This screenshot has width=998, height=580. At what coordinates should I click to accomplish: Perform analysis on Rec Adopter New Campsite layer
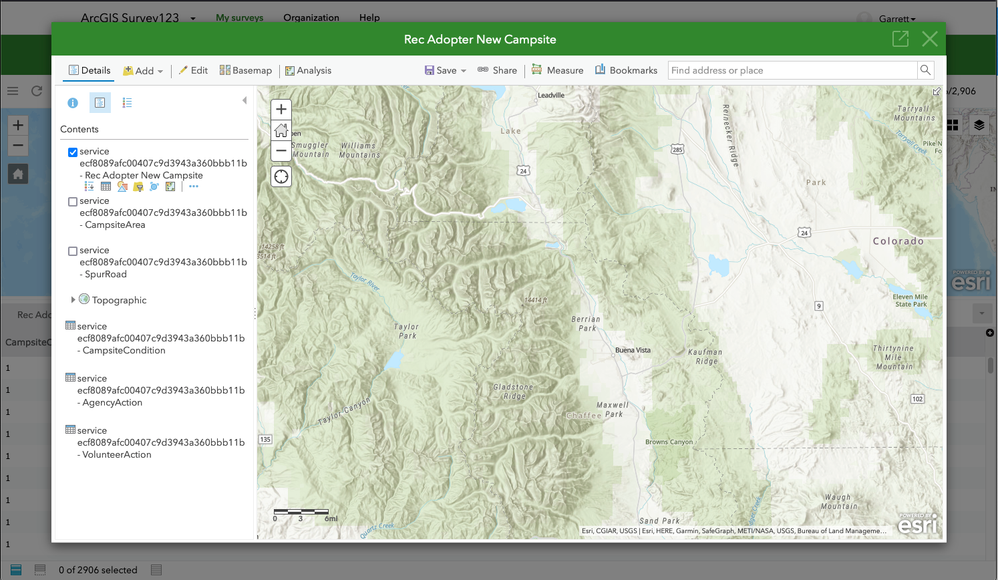coord(170,187)
